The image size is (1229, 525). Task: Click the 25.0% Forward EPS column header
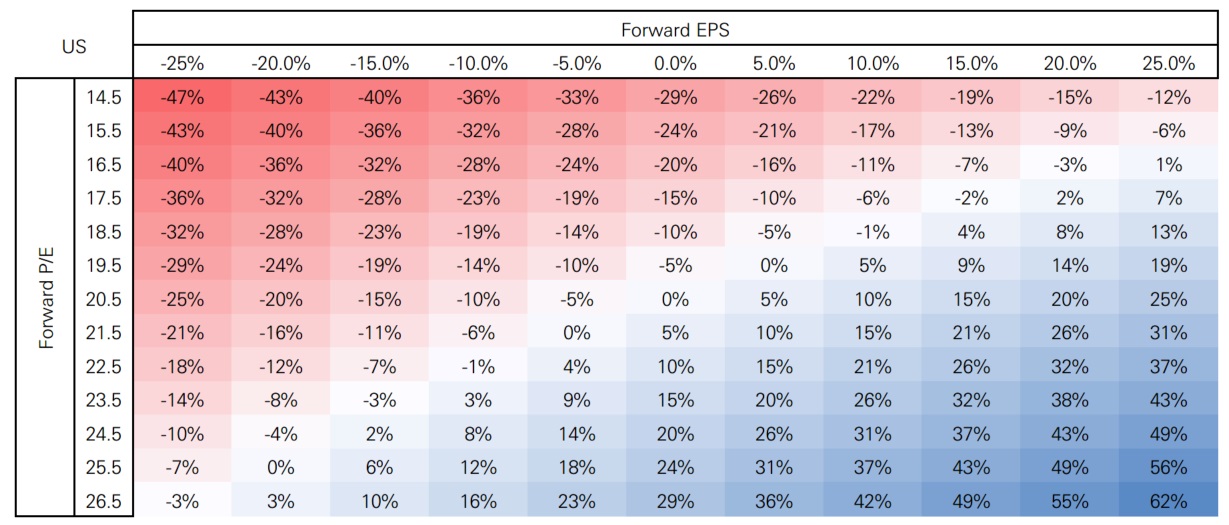click(1168, 63)
